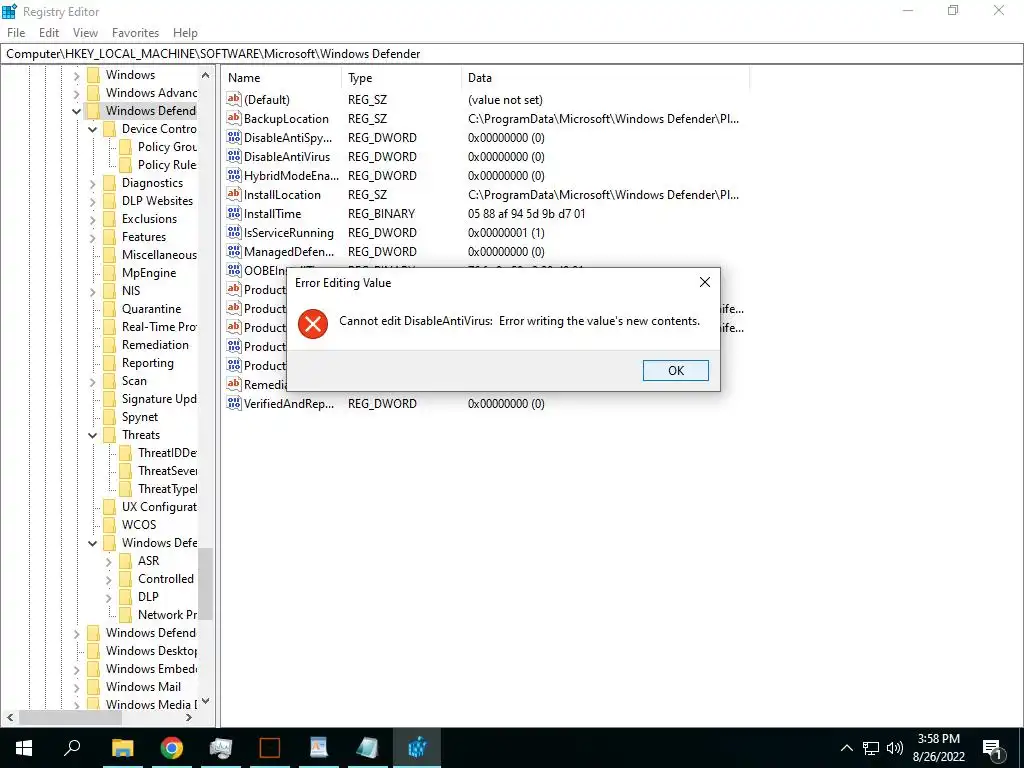This screenshot has width=1024, height=768.
Task: Open the File menu
Action: pos(16,33)
